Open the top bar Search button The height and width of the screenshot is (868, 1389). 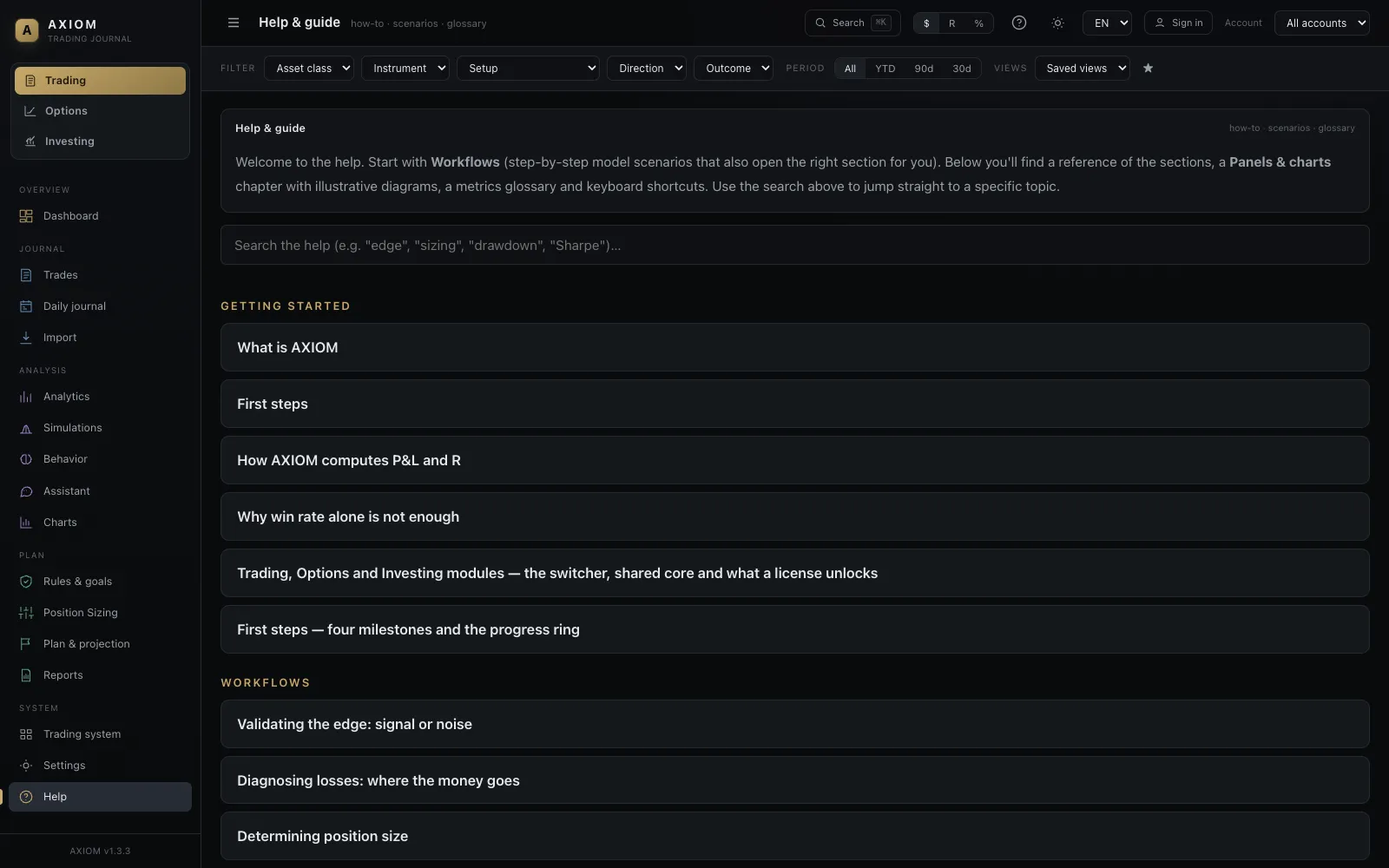click(852, 23)
